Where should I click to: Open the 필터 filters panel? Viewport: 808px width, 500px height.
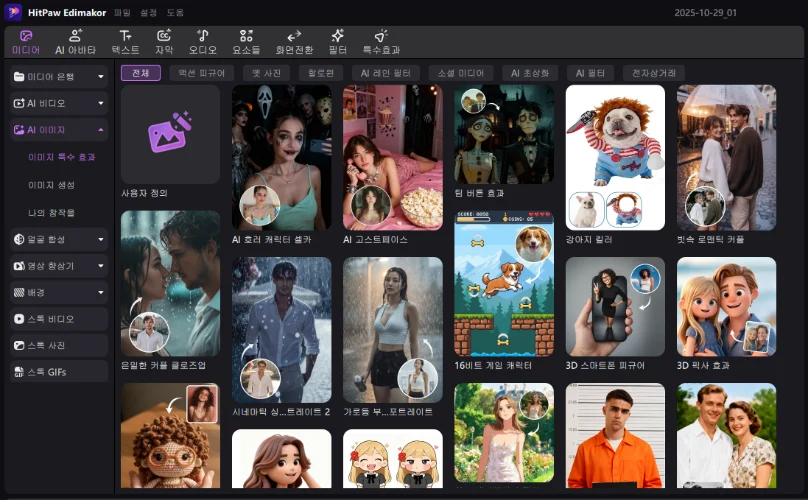pos(337,41)
